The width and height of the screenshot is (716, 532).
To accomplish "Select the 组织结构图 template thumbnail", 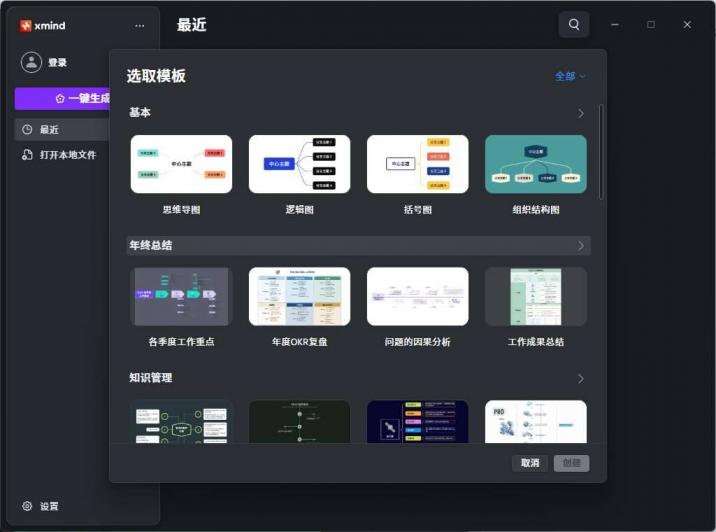I will (x=536, y=164).
